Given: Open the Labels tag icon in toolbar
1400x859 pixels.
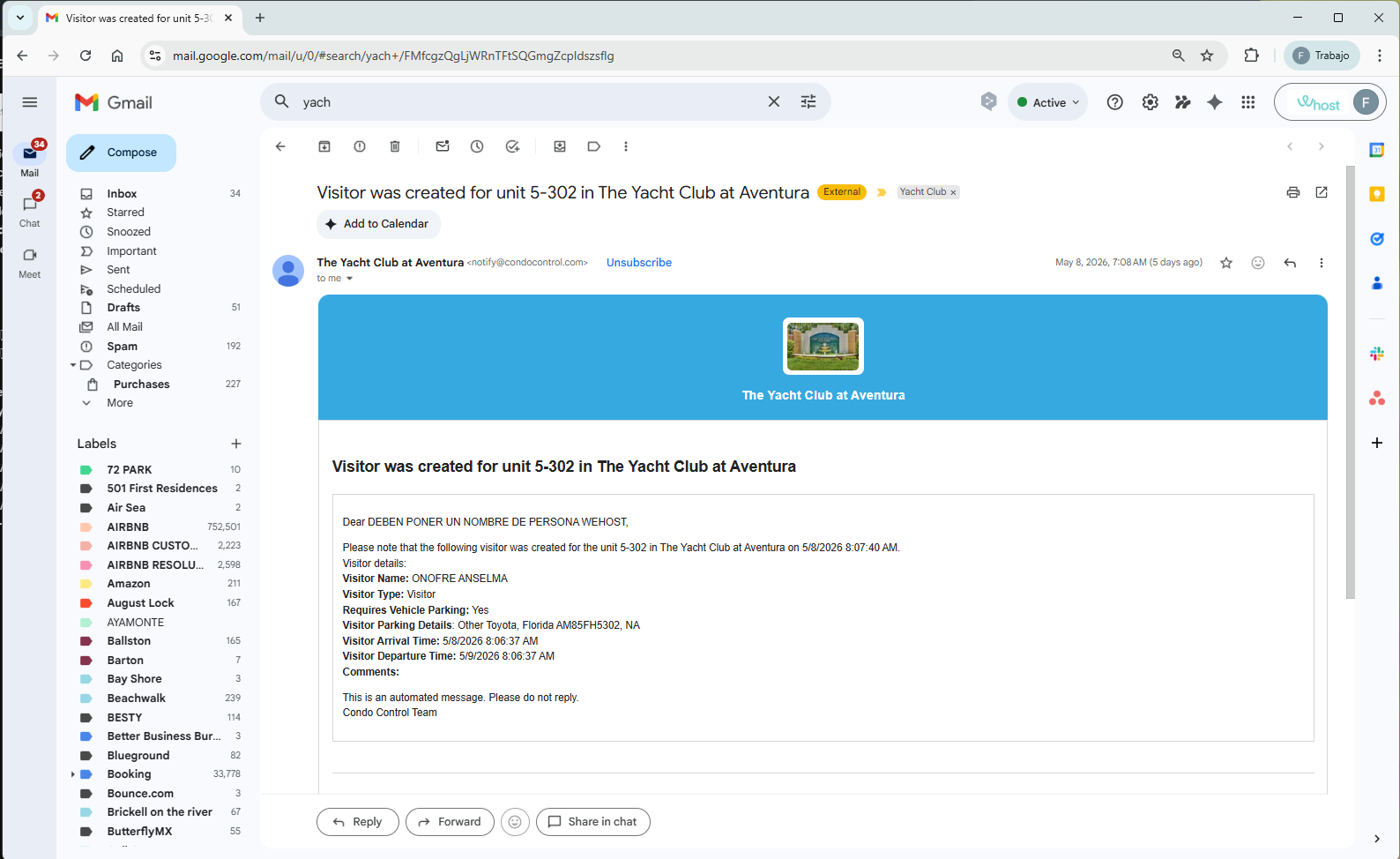Looking at the screenshot, I should pos(594,146).
